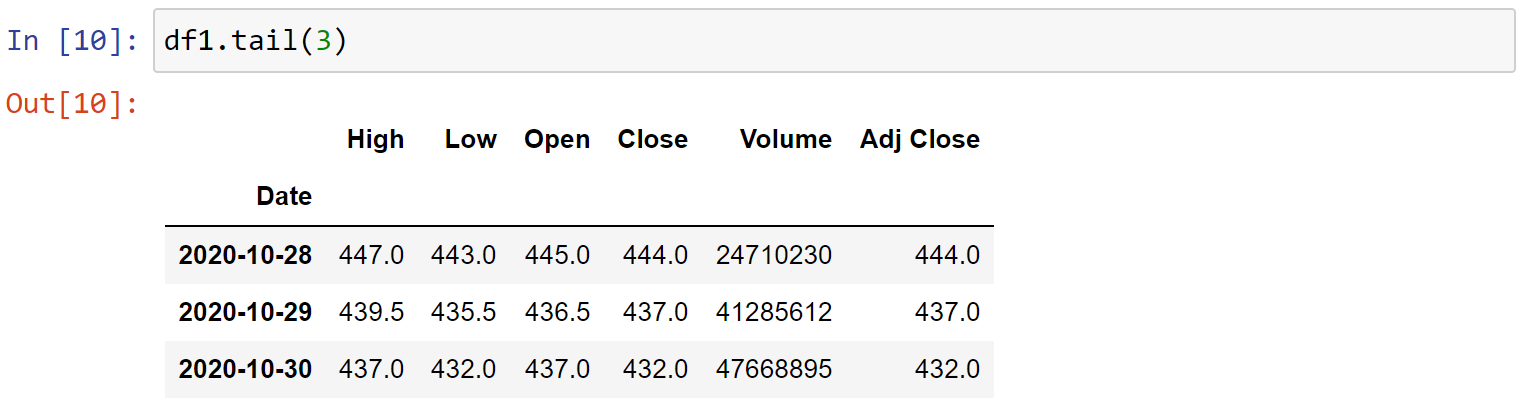Click the In [10] input prompt

click(73, 42)
